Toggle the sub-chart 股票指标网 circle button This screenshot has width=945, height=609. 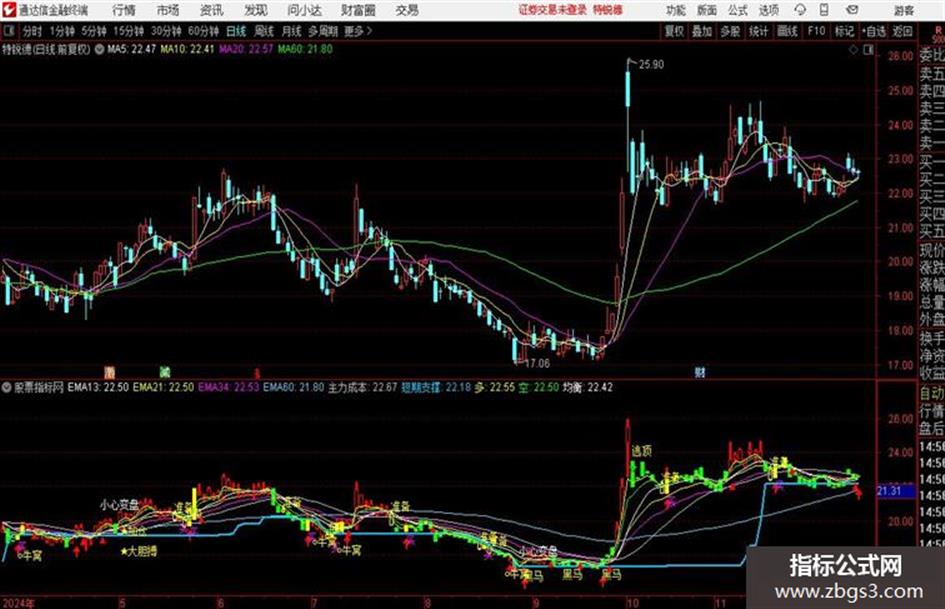7,387
